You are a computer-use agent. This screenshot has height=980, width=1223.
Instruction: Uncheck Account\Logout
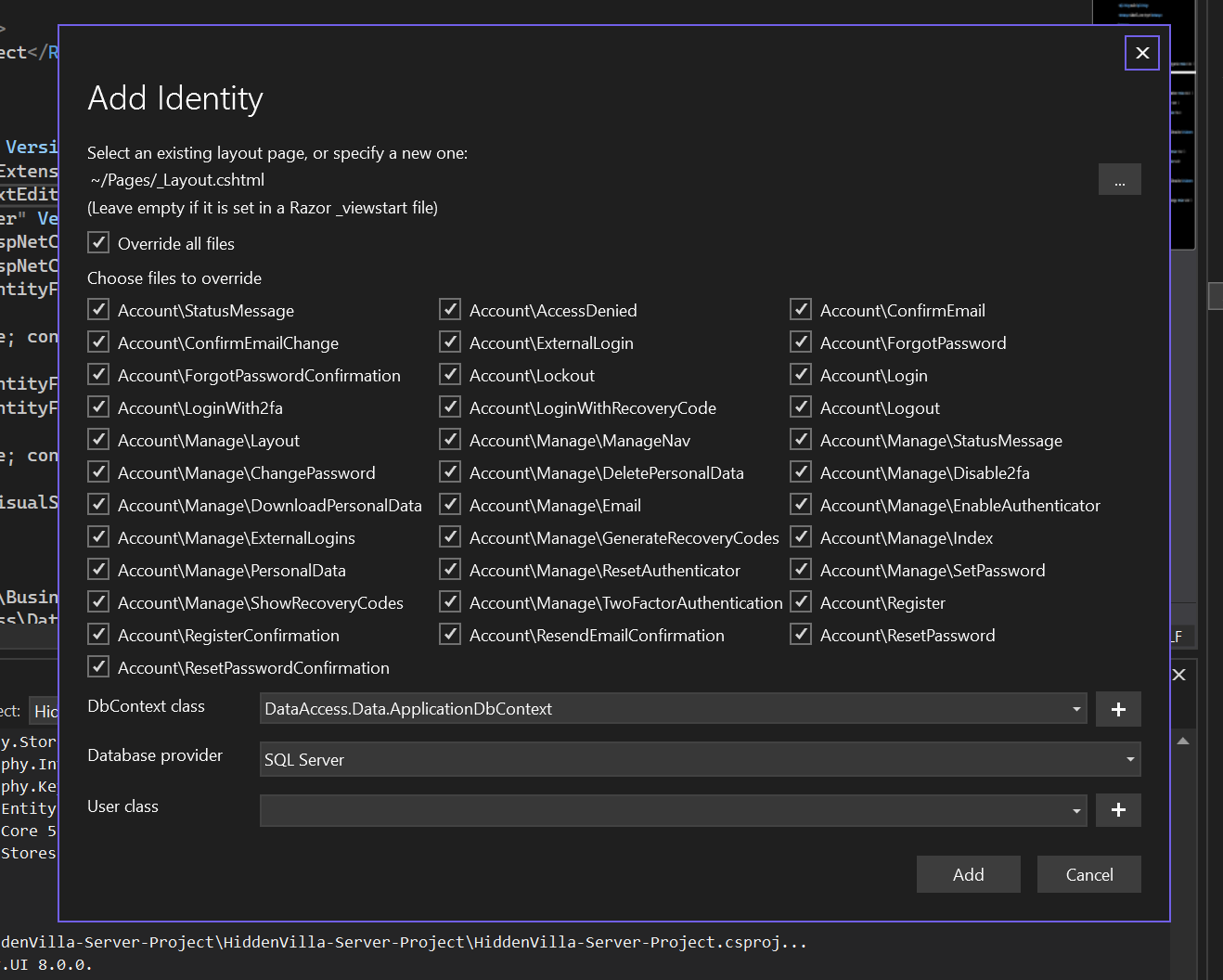[801, 407]
